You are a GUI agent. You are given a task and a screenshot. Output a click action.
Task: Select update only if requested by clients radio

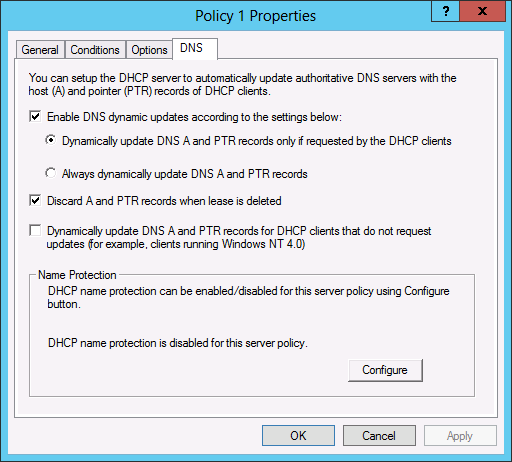click(51, 140)
